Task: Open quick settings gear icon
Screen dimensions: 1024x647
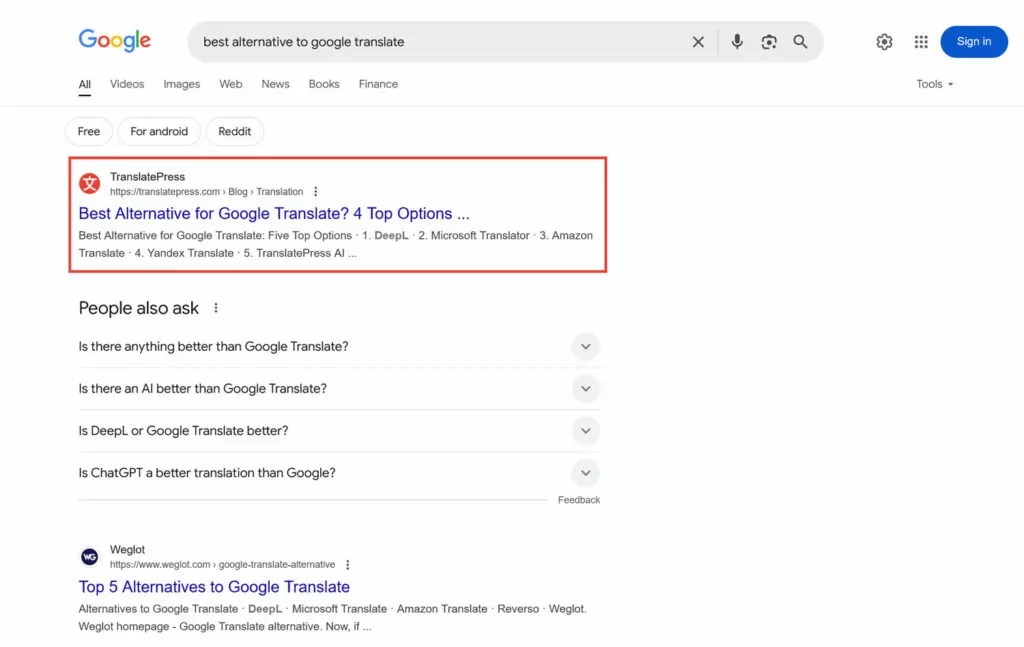Action: click(884, 42)
